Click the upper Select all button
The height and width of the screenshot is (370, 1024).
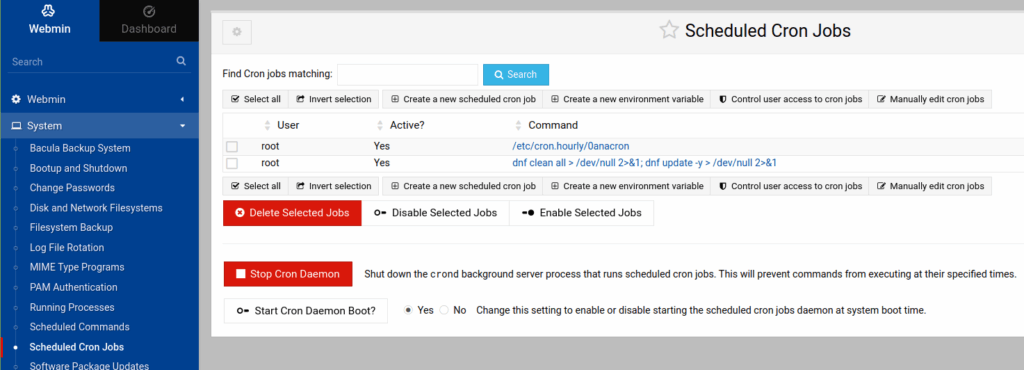pyautogui.click(x=255, y=99)
